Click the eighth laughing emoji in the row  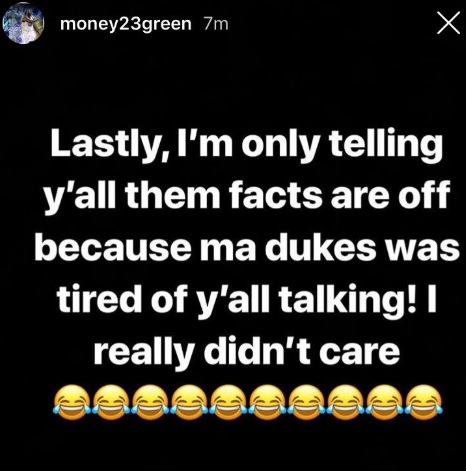[x=346, y=402]
